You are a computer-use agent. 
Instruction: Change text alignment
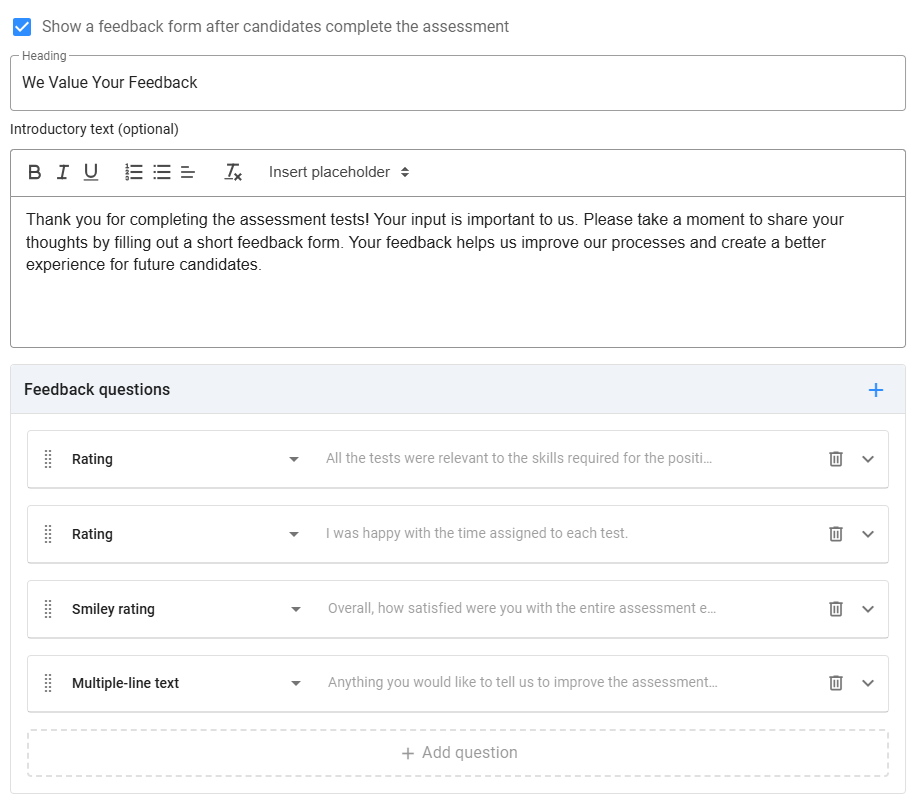click(x=187, y=172)
